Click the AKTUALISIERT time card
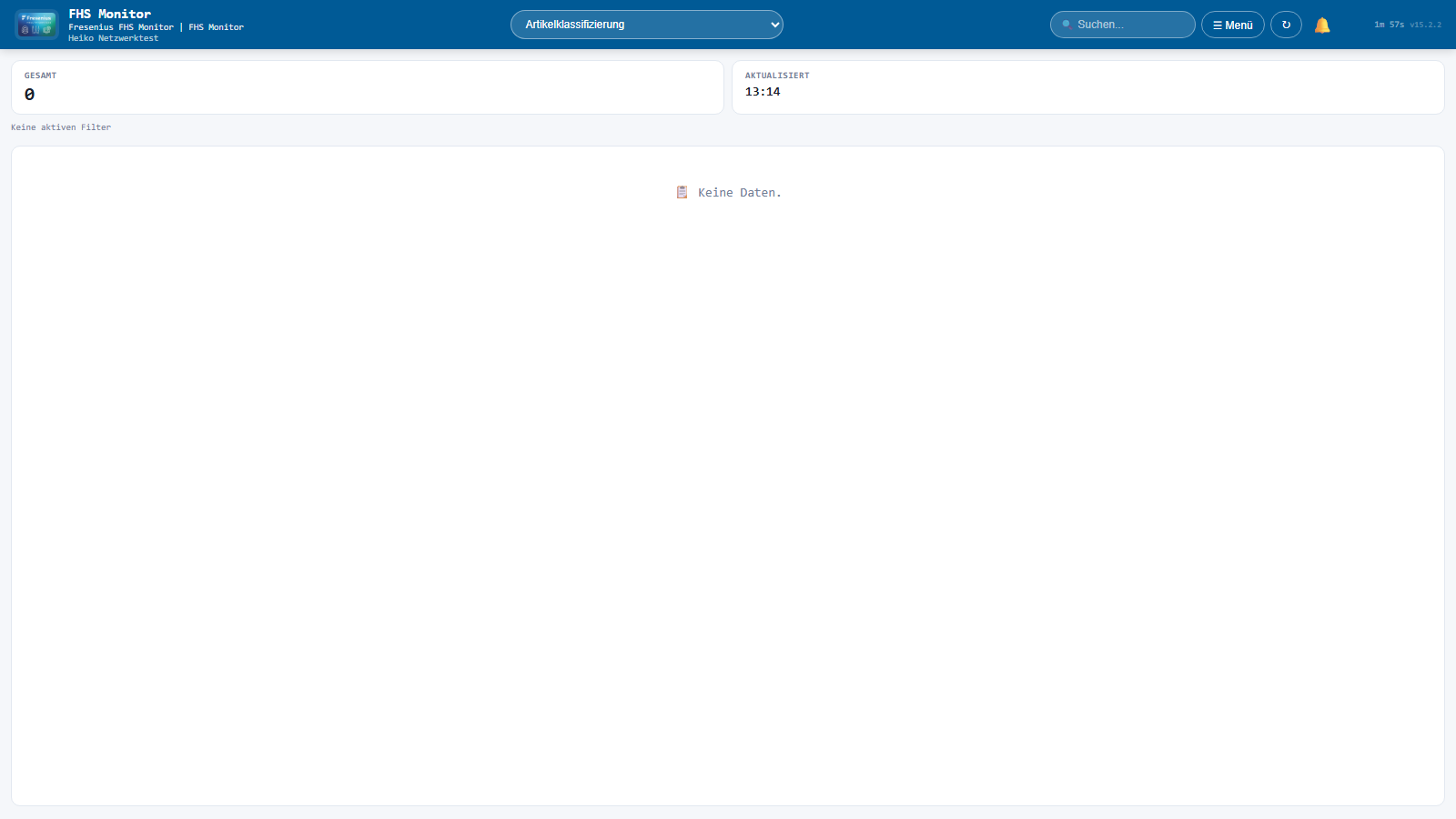The image size is (1456, 819). [1087, 87]
